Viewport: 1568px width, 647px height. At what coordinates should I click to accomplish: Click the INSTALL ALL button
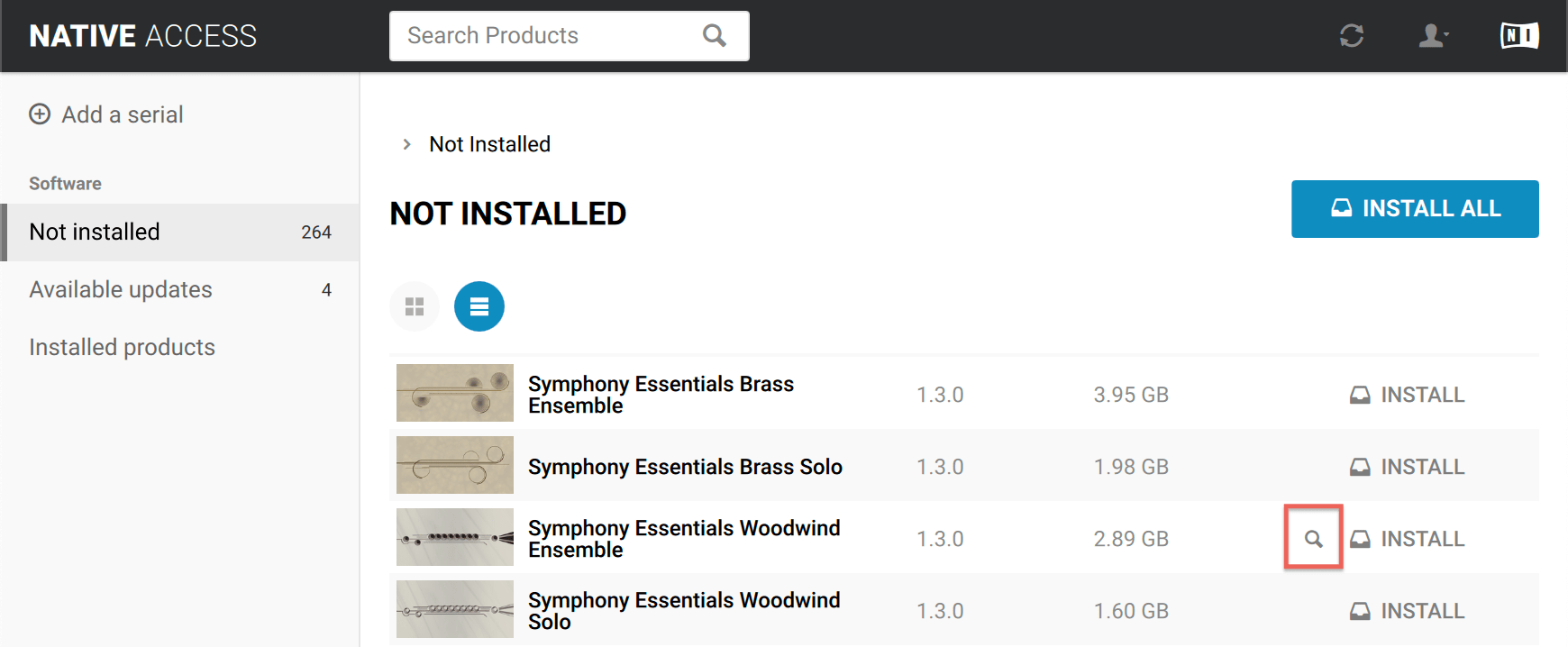pos(1413,208)
